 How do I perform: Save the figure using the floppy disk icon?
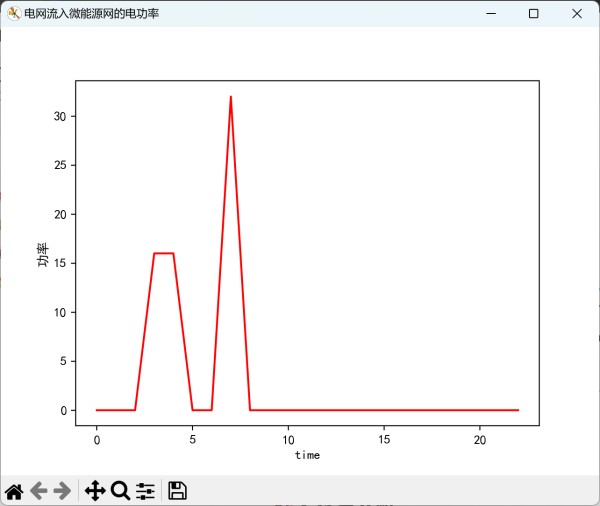coord(177,490)
